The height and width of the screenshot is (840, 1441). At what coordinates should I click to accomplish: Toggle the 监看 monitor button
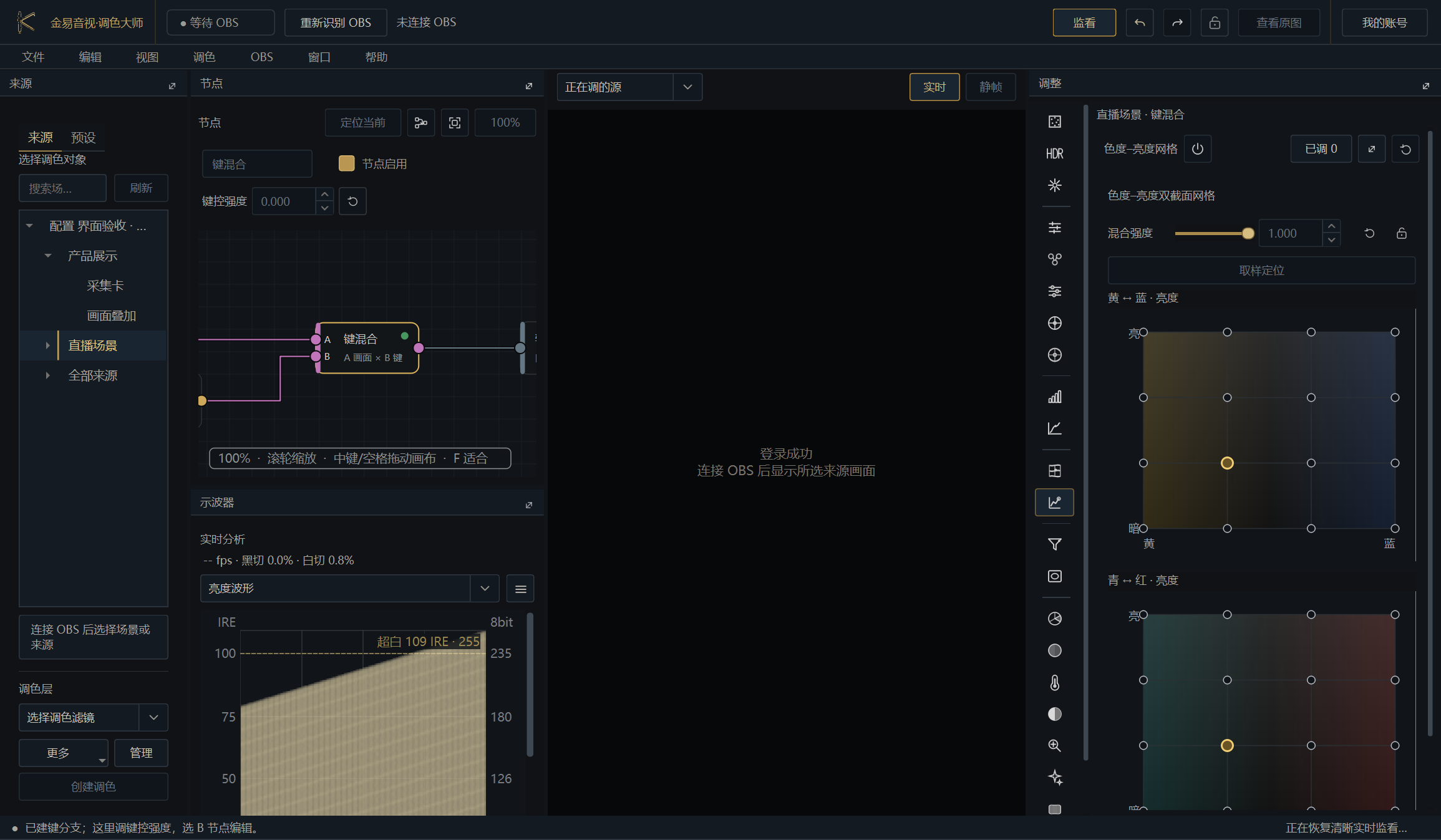(x=1084, y=23)
